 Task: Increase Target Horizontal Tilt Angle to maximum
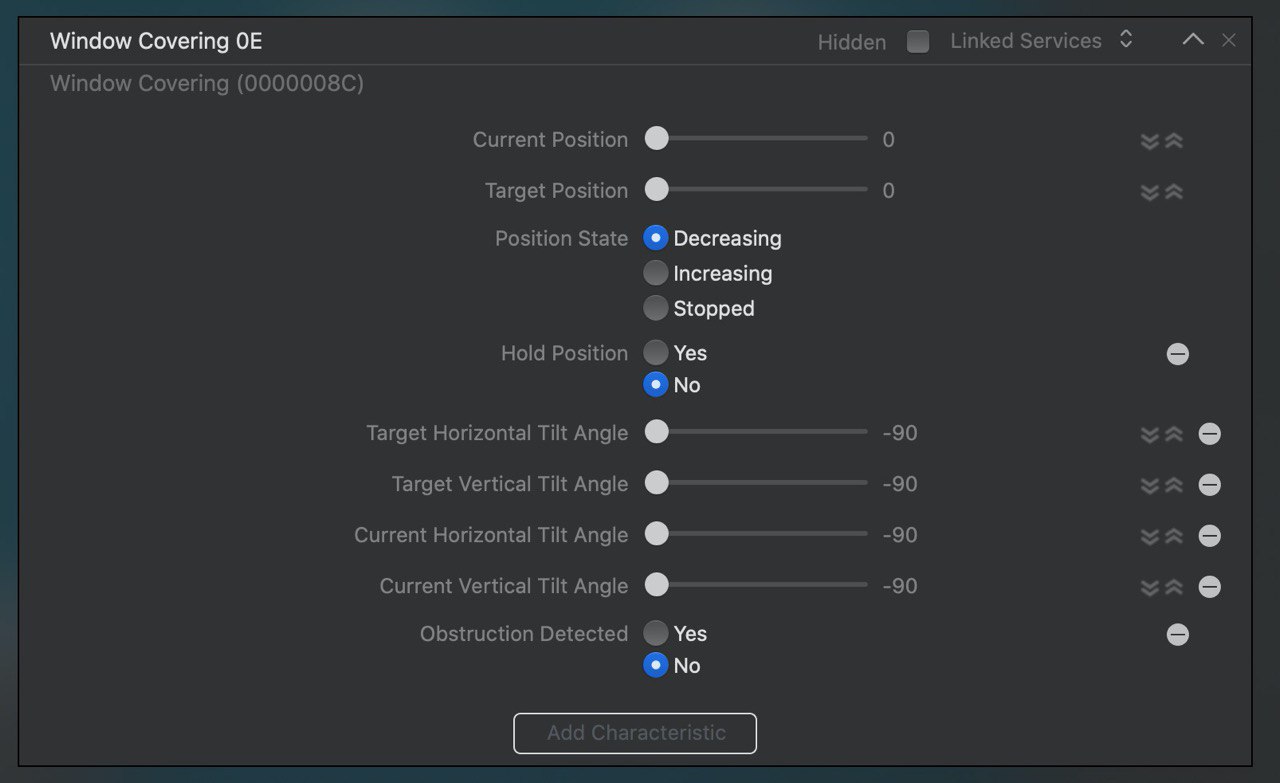[x=1175, y=434]
